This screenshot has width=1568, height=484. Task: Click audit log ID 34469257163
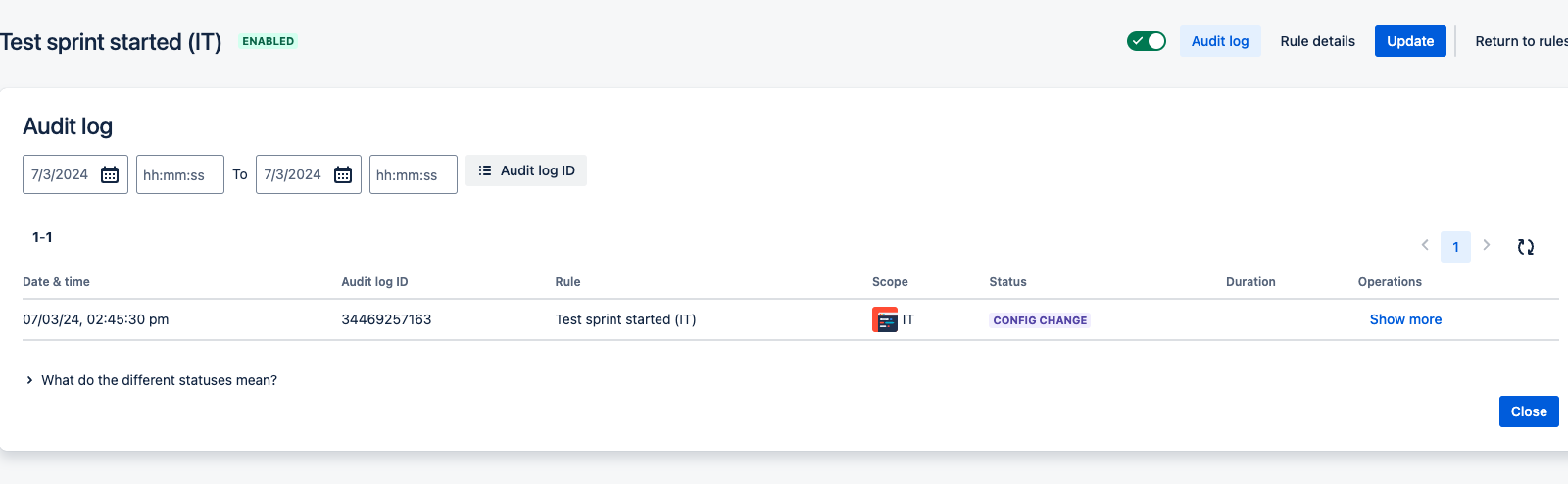point(386,319)
